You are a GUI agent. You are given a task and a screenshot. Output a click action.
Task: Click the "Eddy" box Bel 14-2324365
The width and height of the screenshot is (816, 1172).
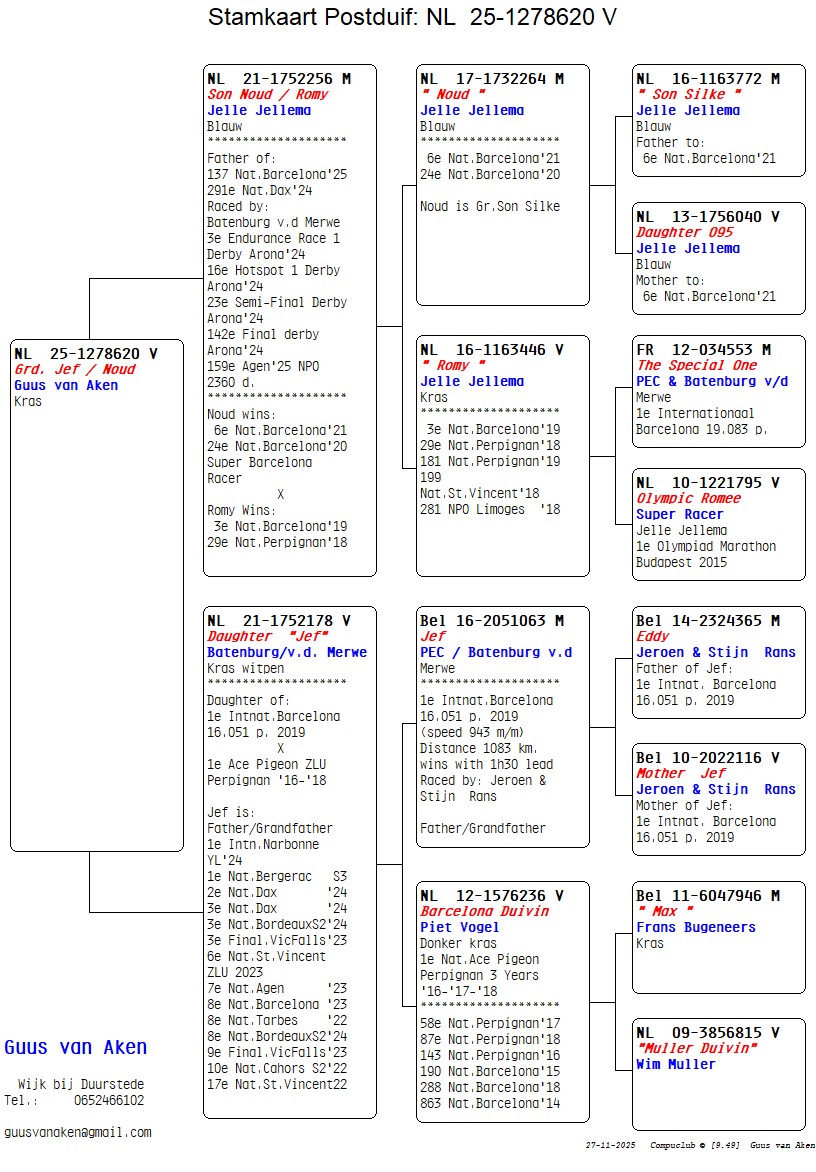point(718,661)
